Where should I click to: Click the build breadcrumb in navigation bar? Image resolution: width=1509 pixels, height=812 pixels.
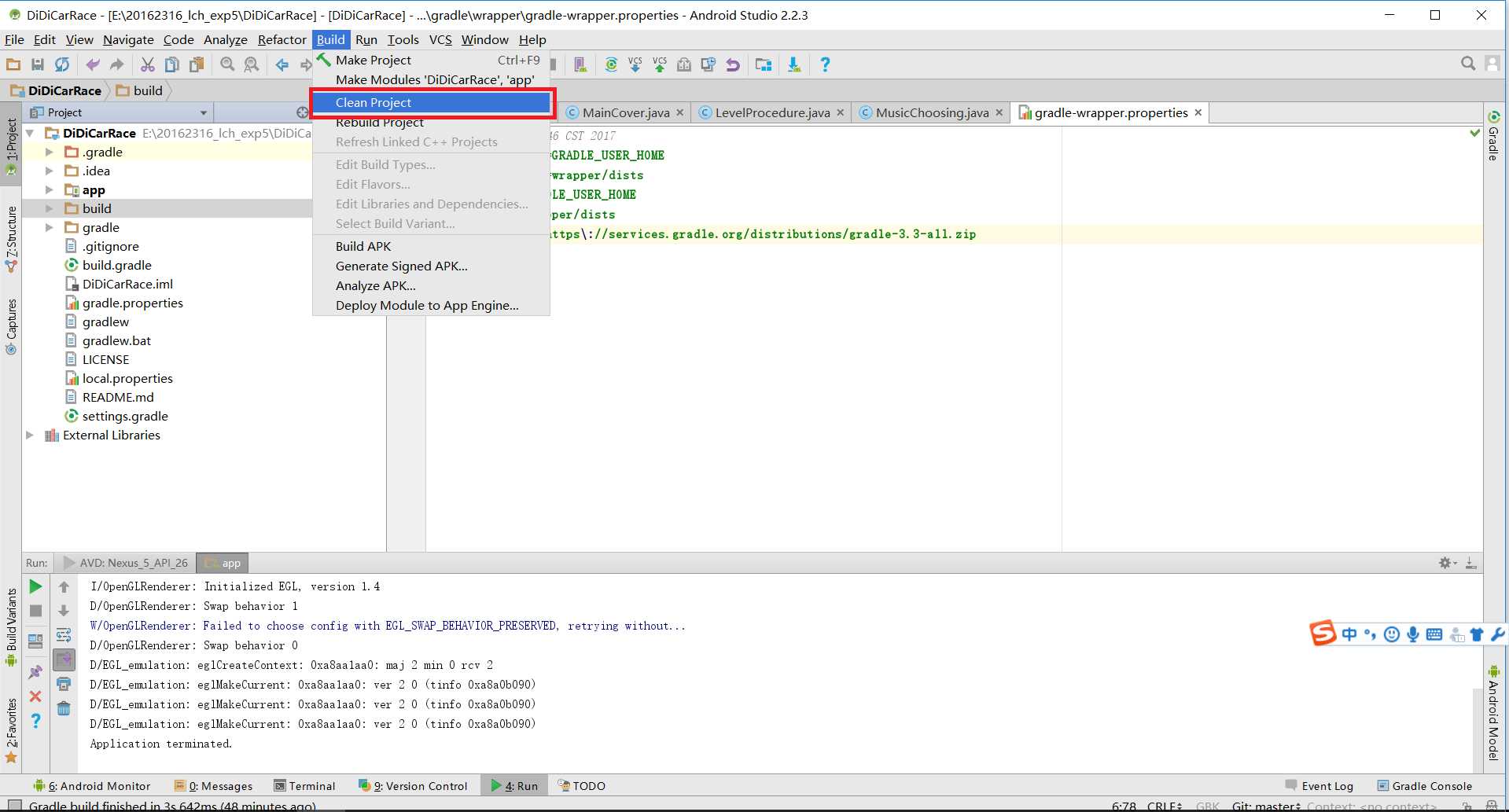pyautogui.click(x=140, y=90)
